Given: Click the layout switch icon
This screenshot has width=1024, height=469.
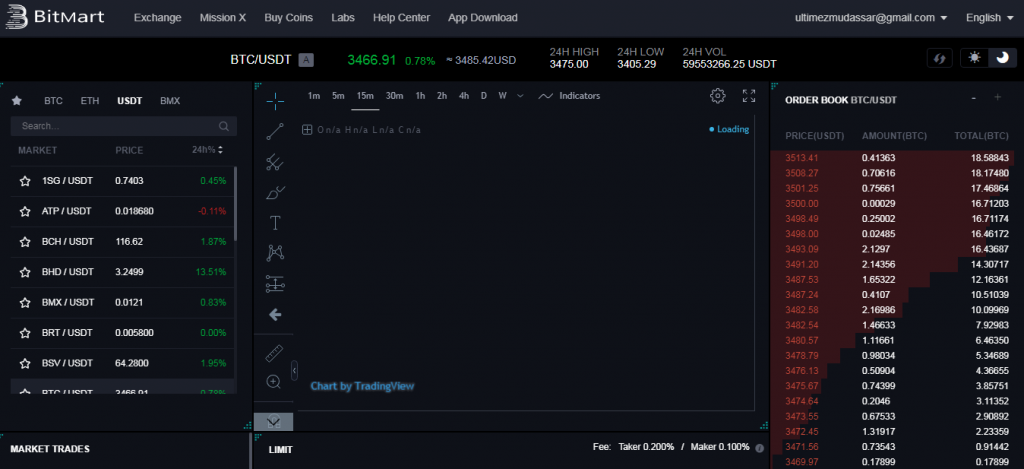Looking at the screenshot, I should click(x=939, y=58).
